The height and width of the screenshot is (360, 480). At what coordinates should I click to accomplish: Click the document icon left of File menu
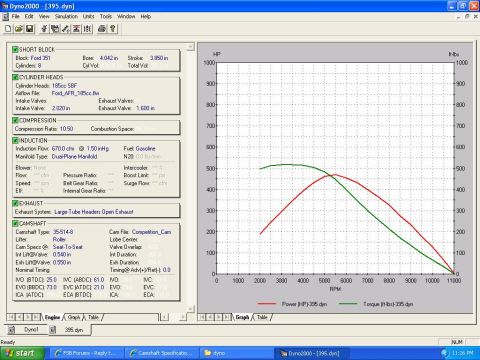click(5, 16)
